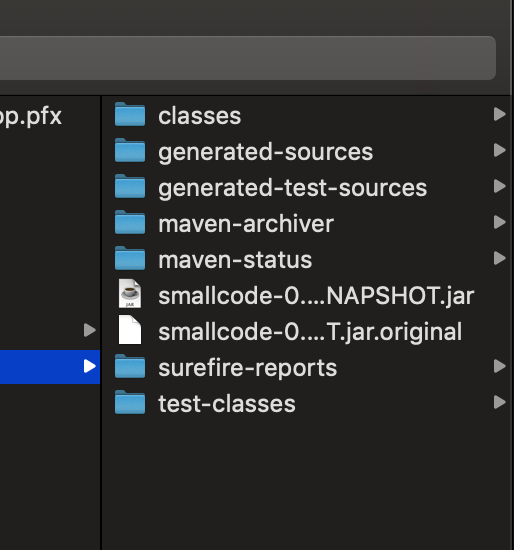Viewport: 514px width, 550px height.
Task: Expand the surefire-reports disclosure arrow
Action: pyautogui.click(x=500, y=366)
